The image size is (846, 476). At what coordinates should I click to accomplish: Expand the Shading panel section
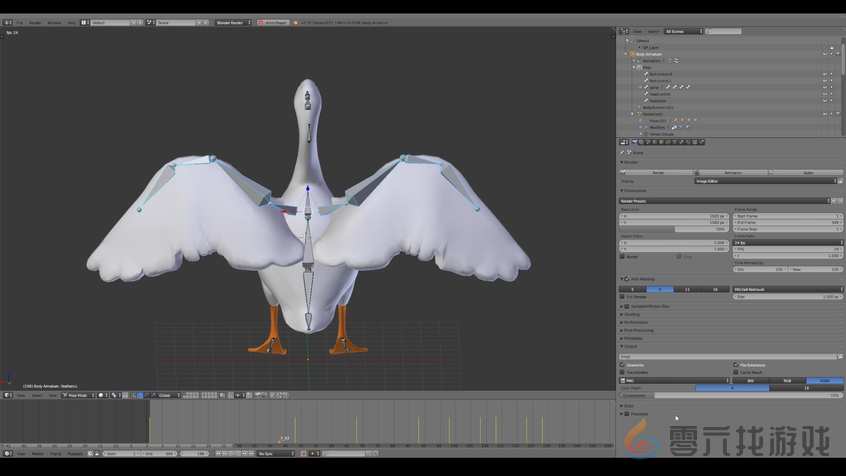pyautogui.click(x=632, y=314)
